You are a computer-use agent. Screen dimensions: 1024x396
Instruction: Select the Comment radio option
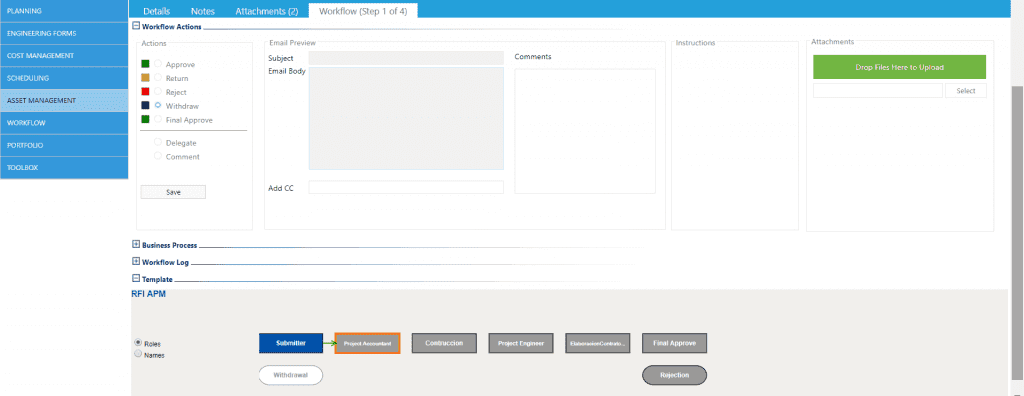tap(158, 156)
